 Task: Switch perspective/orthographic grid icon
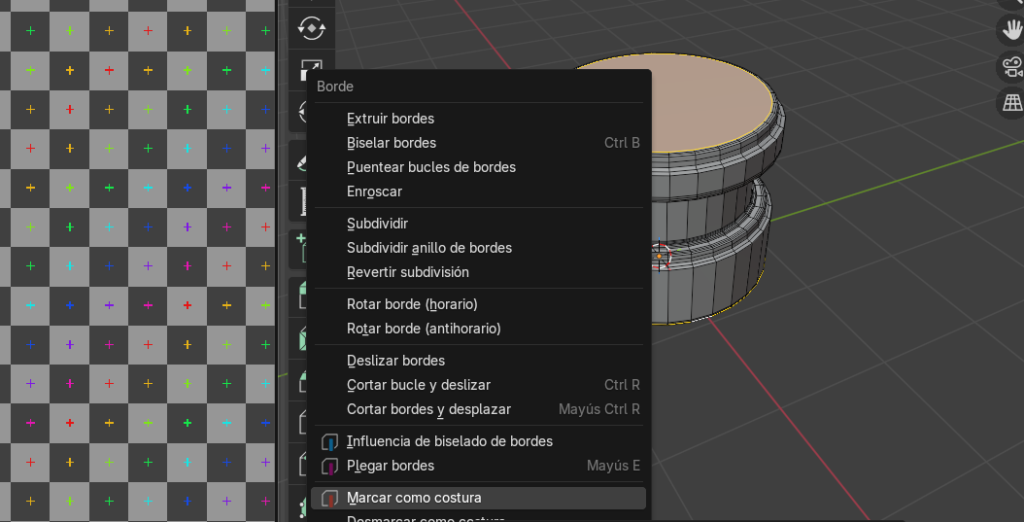(x=1012, y=103)
